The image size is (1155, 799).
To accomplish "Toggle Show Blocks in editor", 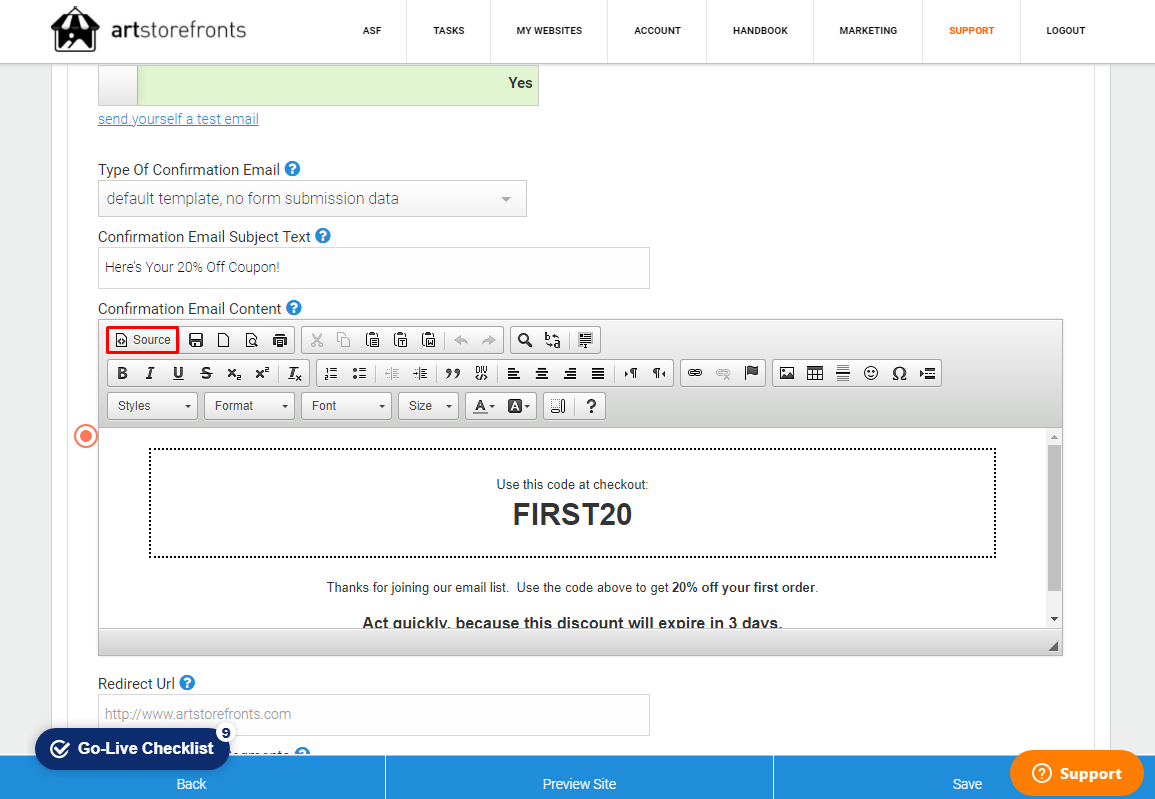I will click(x=558, y=406).
